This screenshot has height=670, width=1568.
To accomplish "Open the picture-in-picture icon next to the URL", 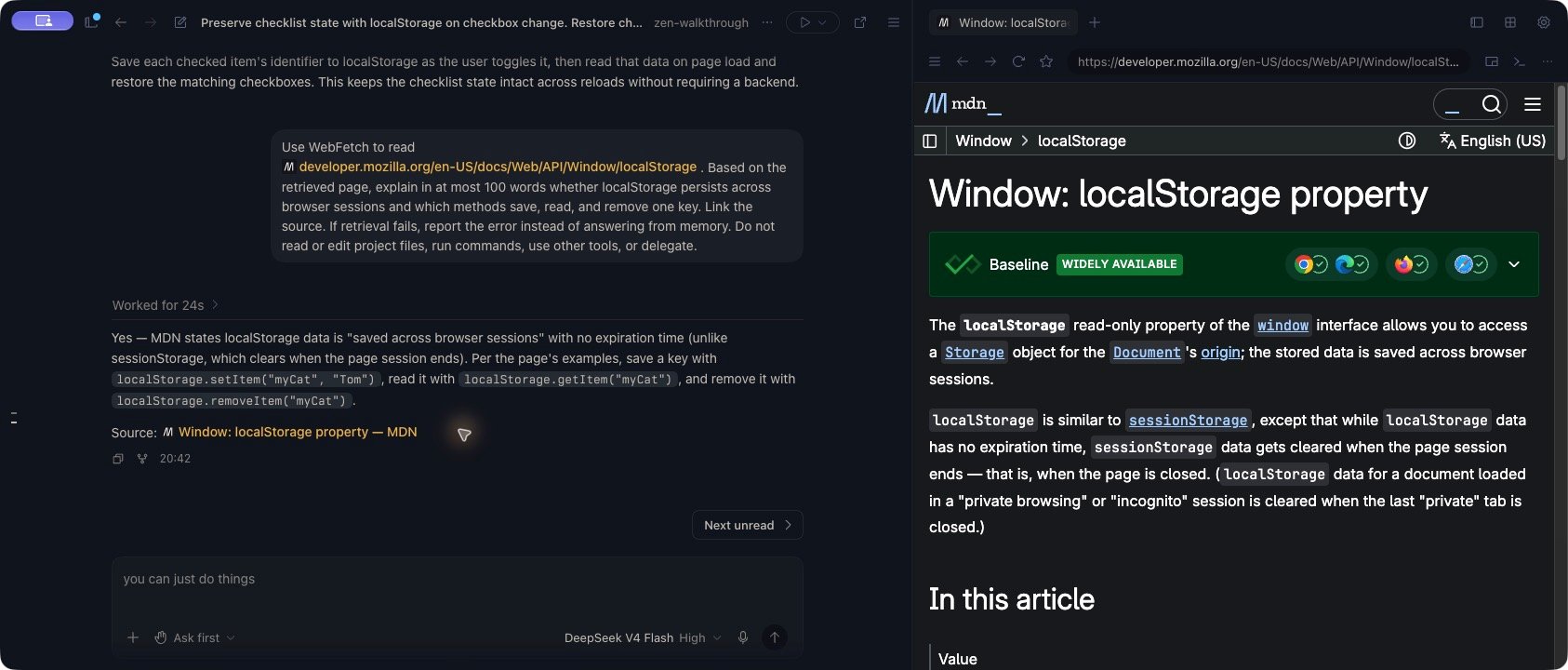I will click(1492, 61).
